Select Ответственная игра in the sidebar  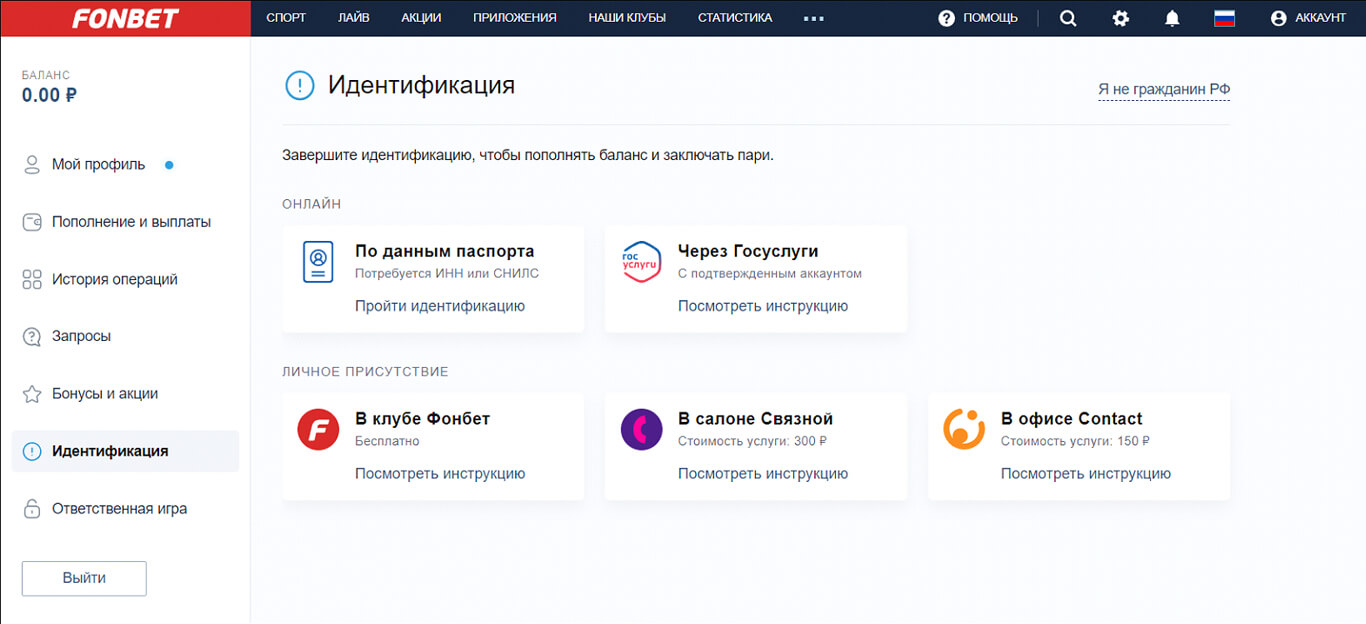119,508
